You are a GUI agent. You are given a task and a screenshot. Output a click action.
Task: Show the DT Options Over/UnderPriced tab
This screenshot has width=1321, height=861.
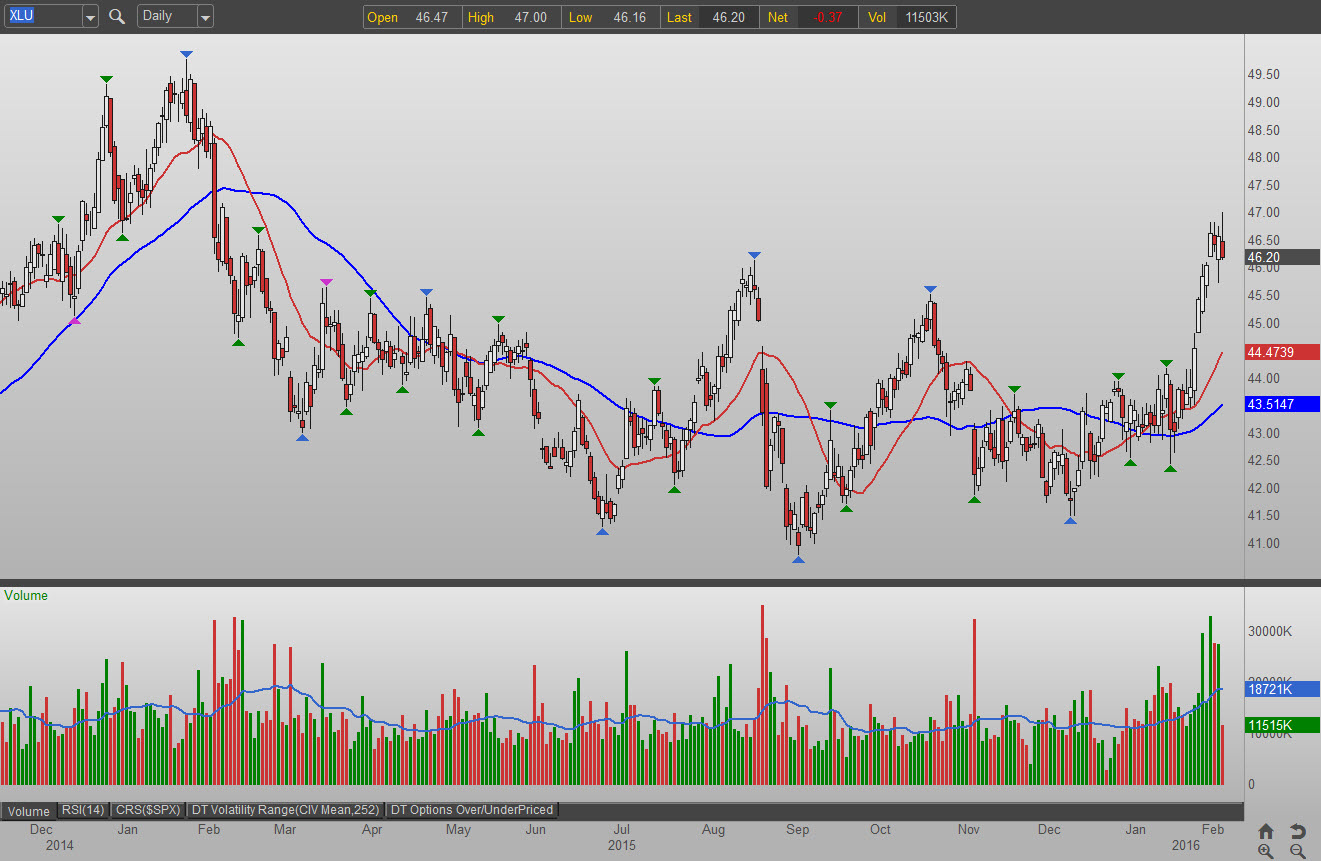pos(471,810)
